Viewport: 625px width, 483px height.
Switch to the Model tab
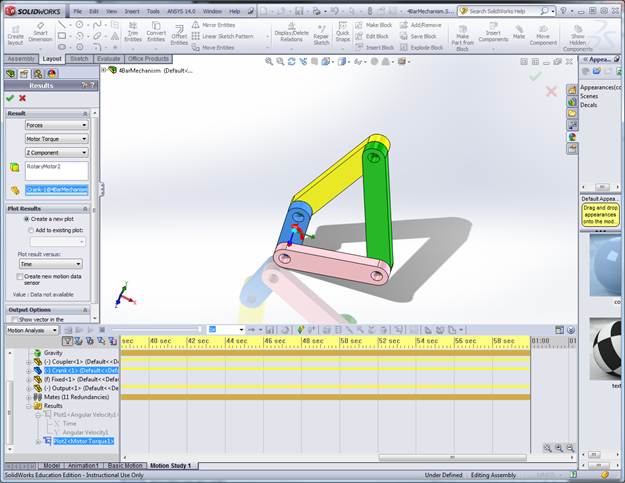coord(51,465)
